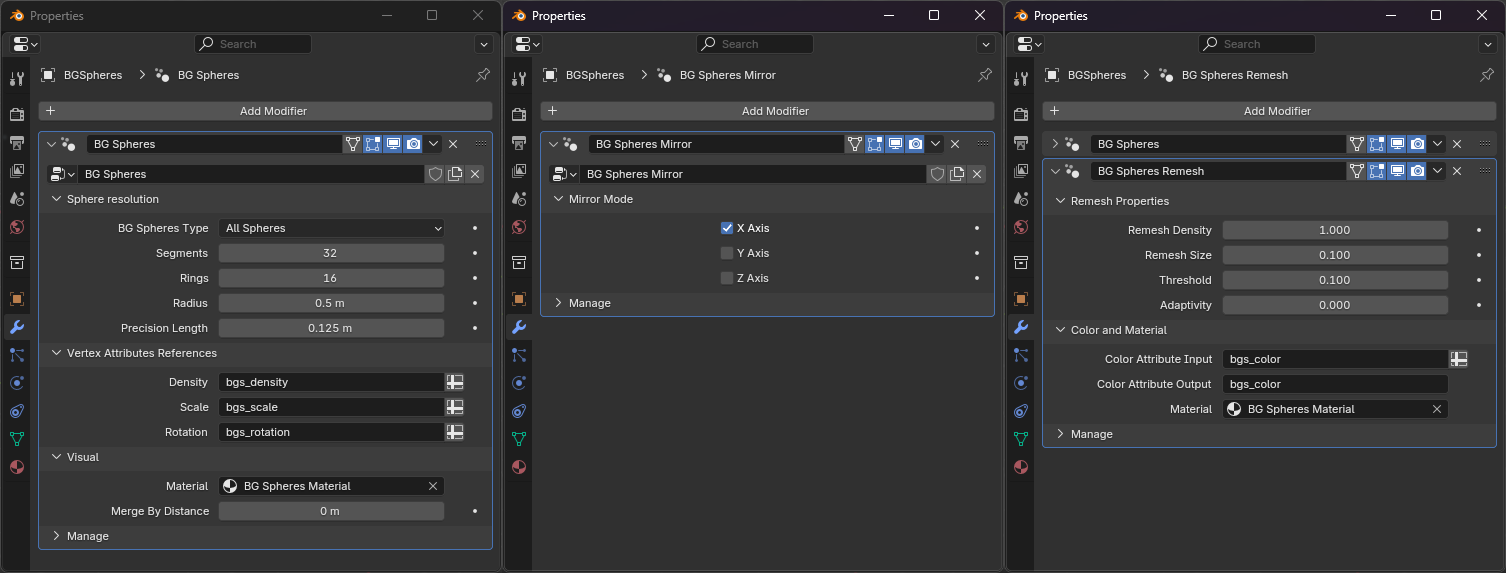Expand Manage panel in left window
The image size is (1506, 573).
point(57,536)
